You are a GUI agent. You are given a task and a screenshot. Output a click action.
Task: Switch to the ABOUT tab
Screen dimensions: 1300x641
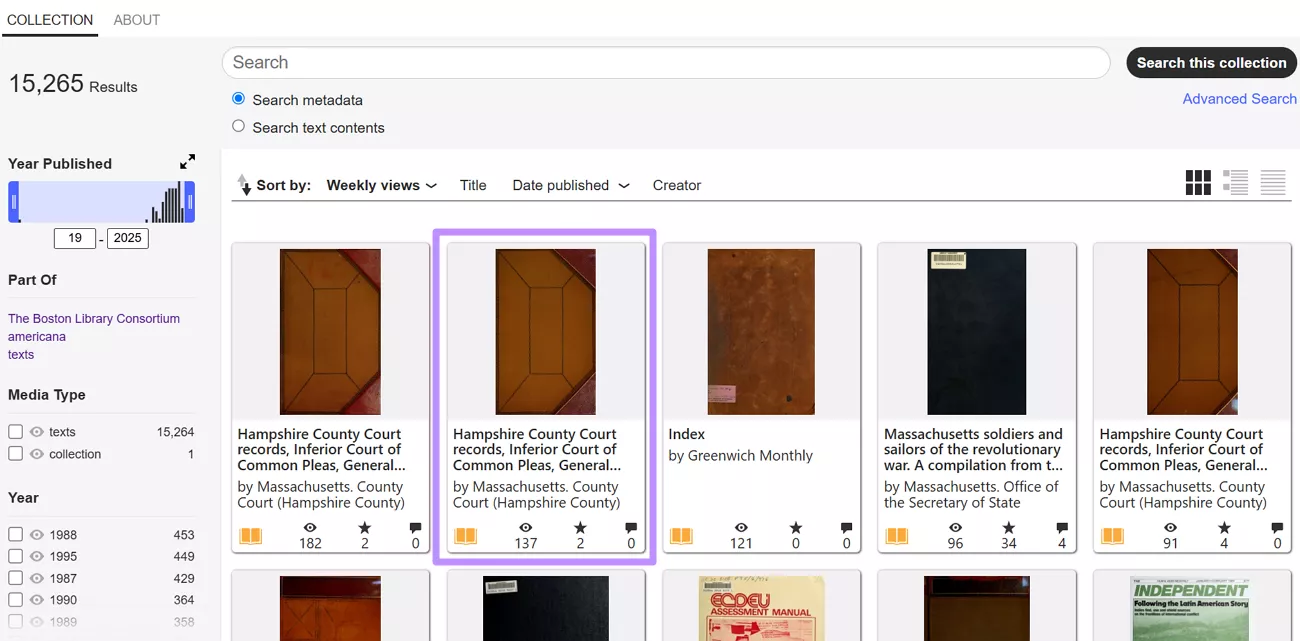pyautogui.click(x=136, y=19)
